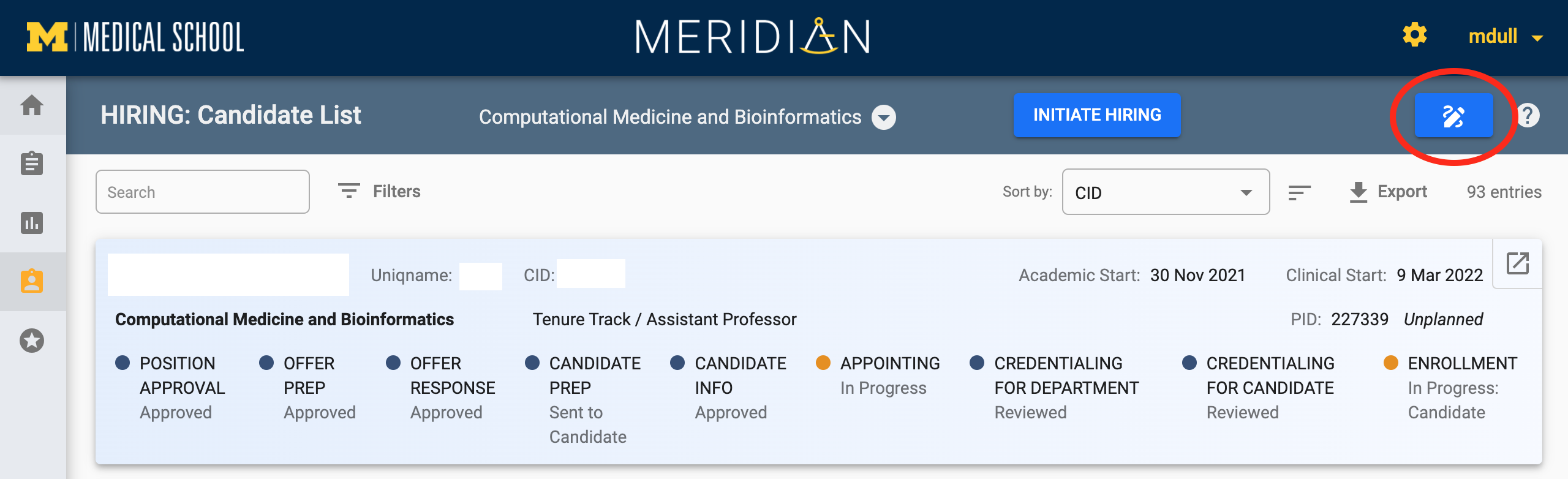1568x479 pixels.
Task: Click the blue edit pencil button
Action: point(1453,115)
